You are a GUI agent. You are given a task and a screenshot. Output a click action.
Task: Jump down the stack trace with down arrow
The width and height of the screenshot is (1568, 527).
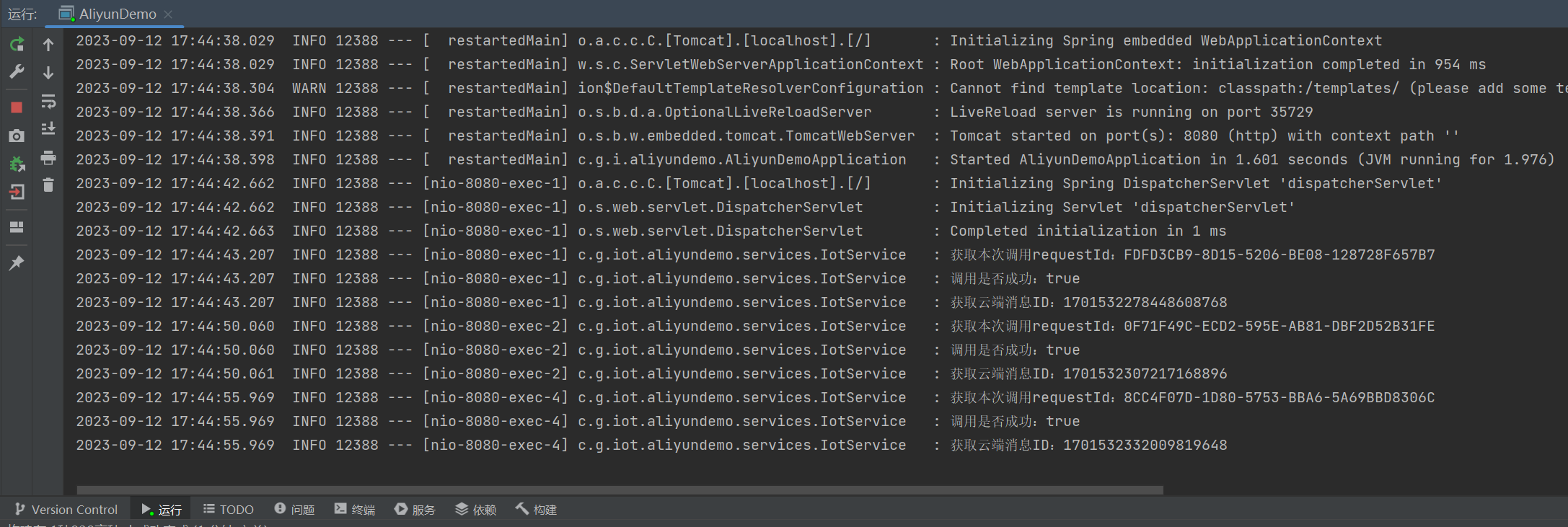(x=48, y=73)
